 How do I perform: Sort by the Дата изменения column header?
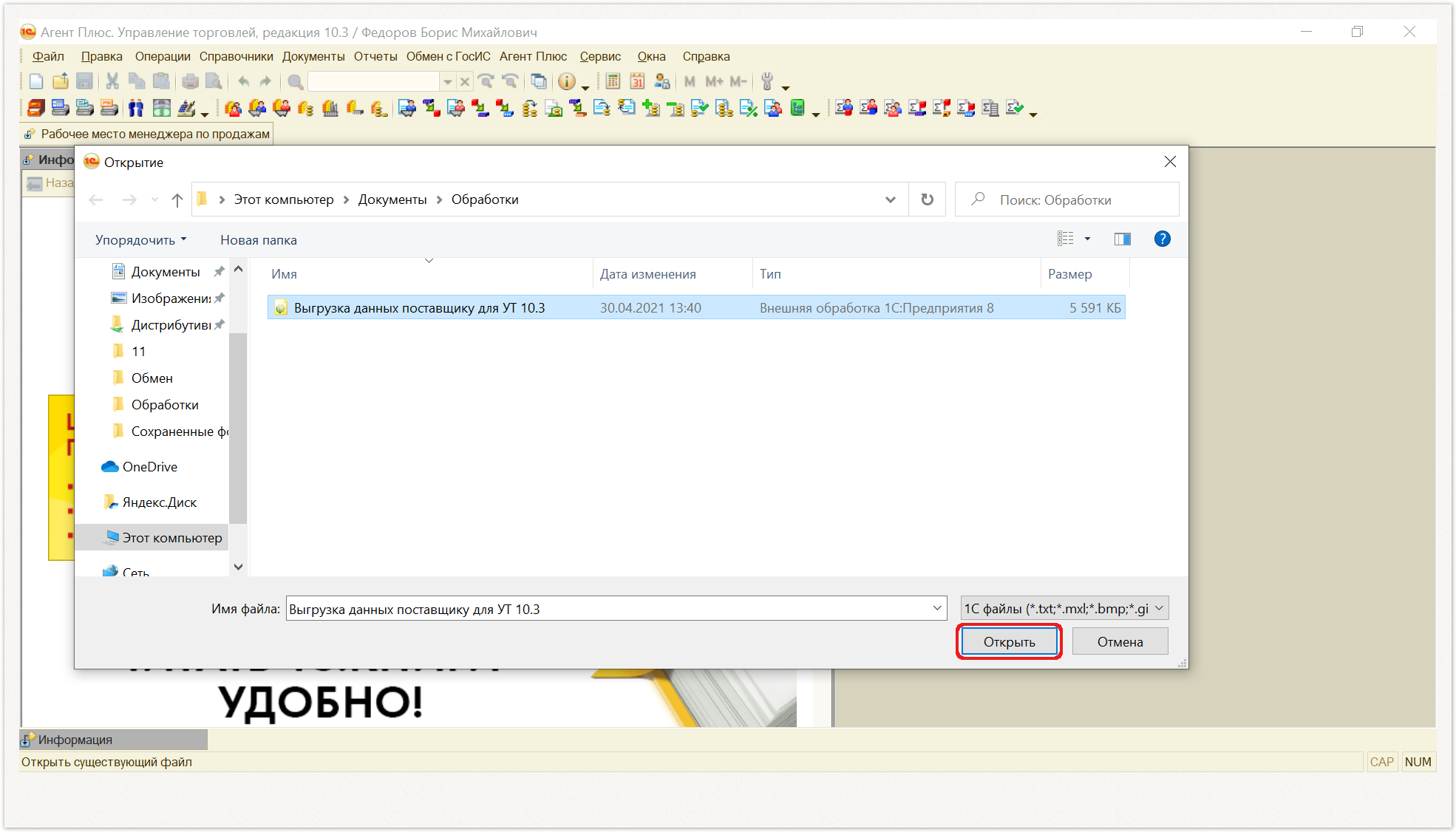[648, 274]
